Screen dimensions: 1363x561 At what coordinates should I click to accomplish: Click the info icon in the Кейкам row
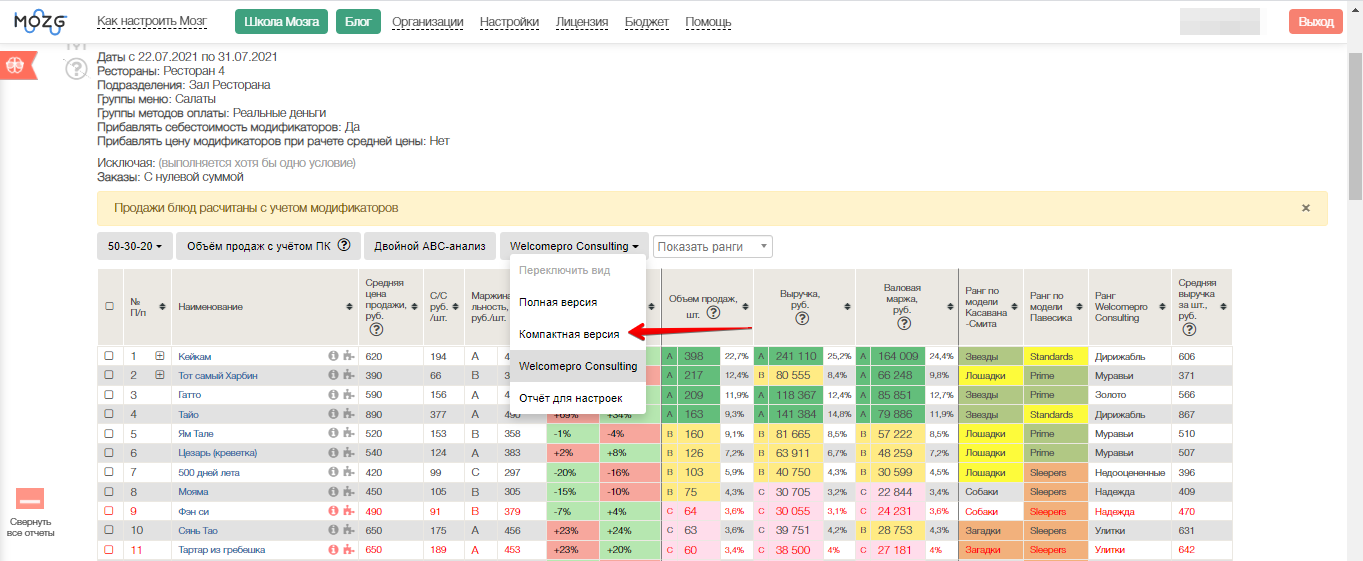coord(333,356)
